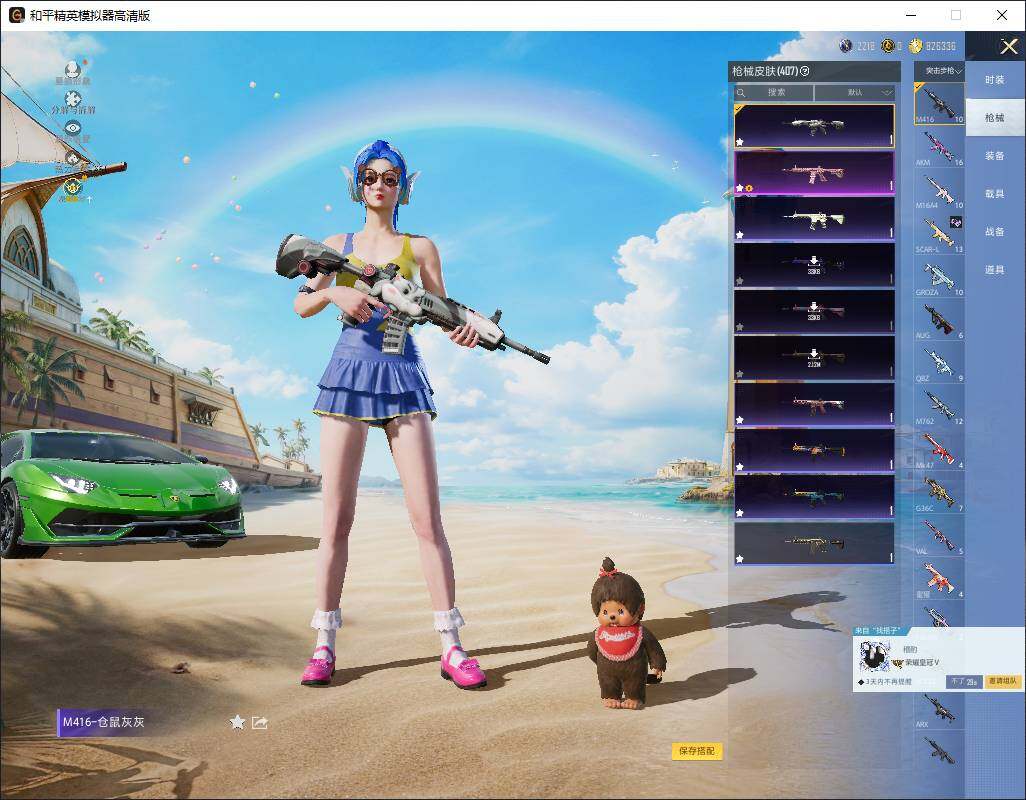Select the VAL weapon icon

pyautogui.click(x=939, y=536)
